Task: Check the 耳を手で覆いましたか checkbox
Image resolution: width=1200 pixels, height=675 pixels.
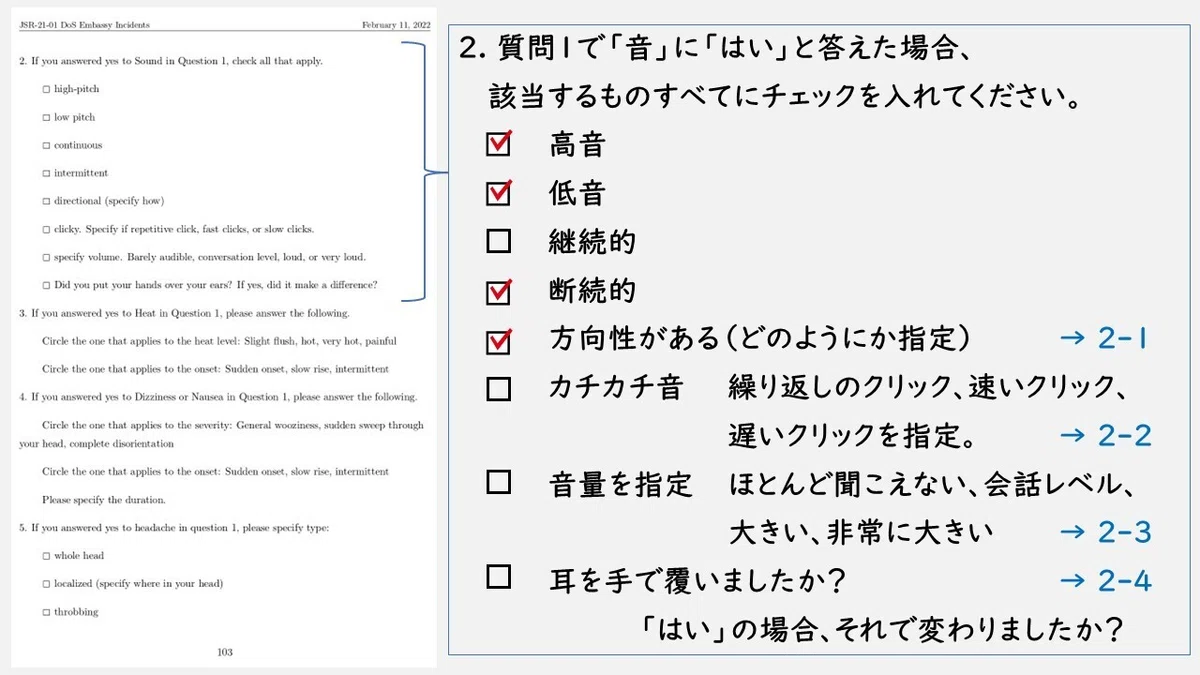Action: [498, 577]
